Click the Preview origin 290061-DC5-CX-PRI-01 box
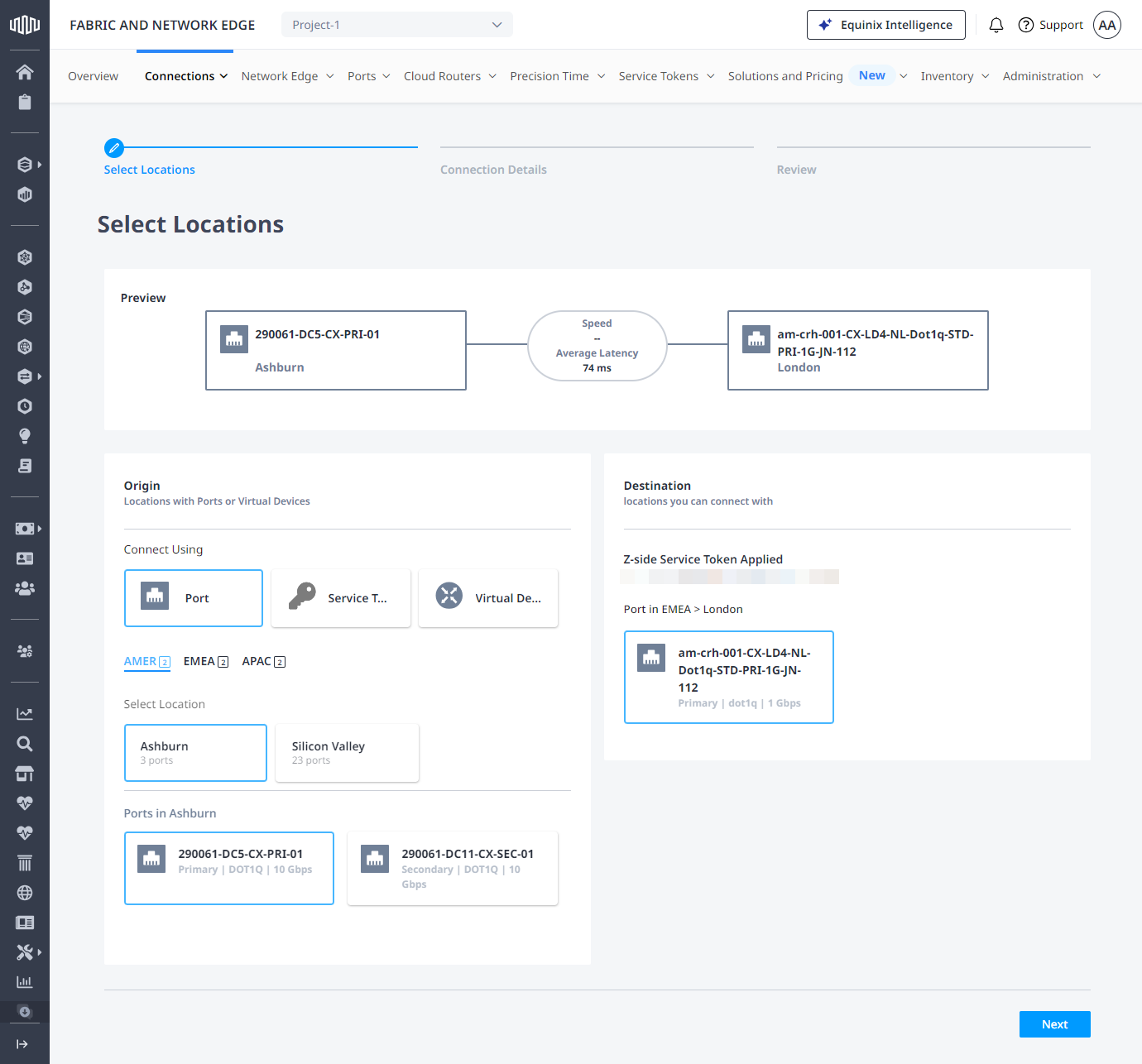The image size is (1142, 1064). [336, 350]
